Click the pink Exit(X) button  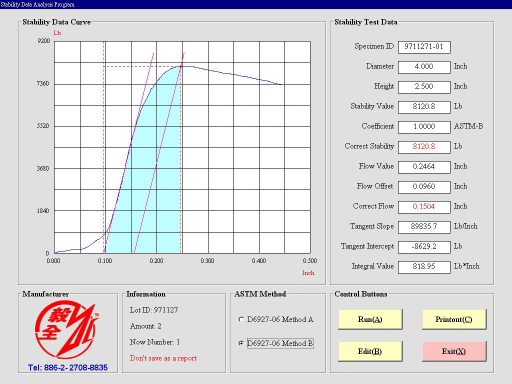[454, 351]
